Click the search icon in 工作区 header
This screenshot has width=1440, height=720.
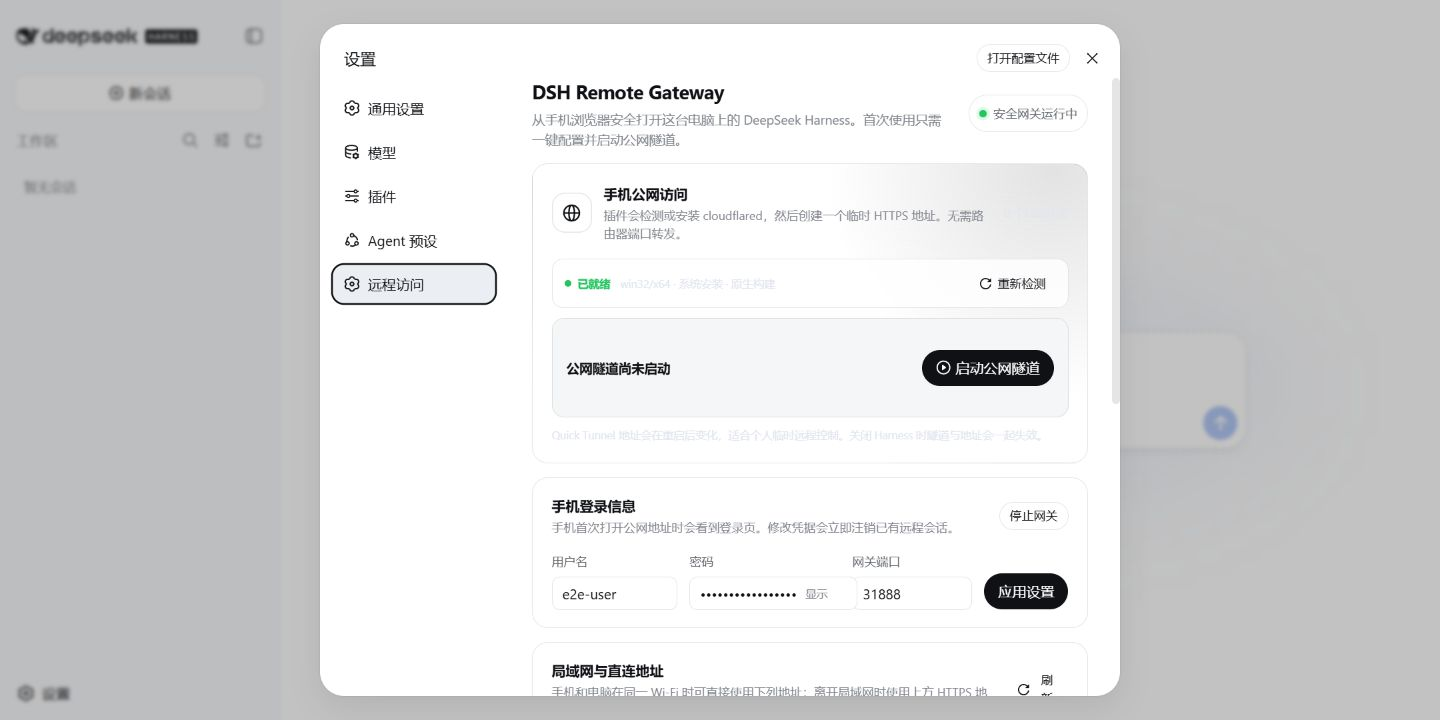(x=190, y=141)
